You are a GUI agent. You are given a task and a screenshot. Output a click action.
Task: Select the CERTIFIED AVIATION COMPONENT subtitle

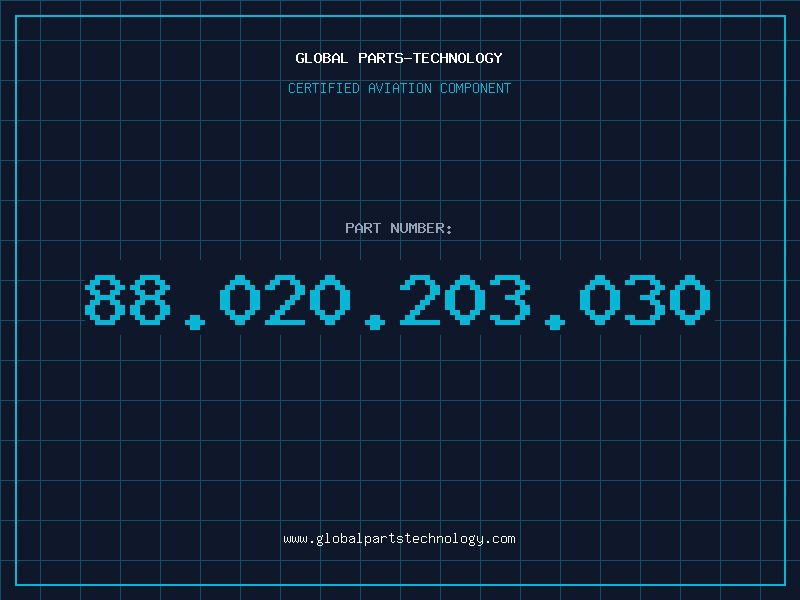pyautogui.click(x=399, y=88)
